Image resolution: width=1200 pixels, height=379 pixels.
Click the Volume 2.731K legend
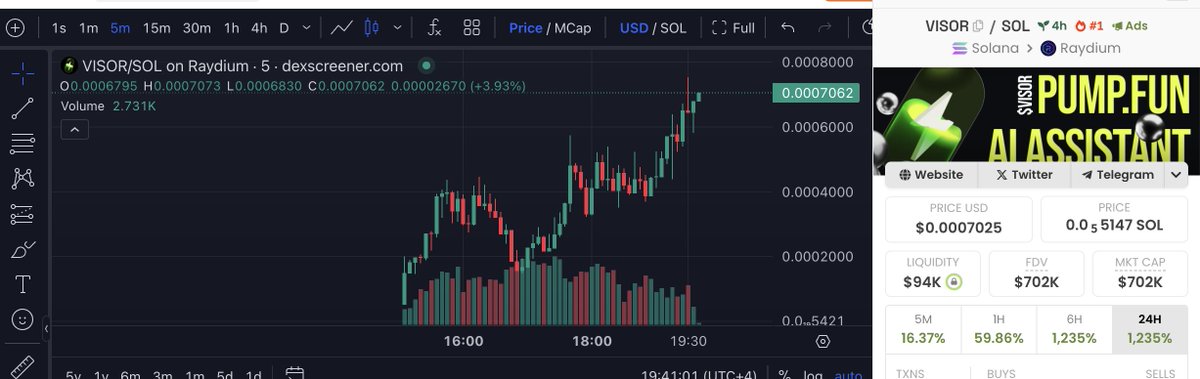pos(108,105)
